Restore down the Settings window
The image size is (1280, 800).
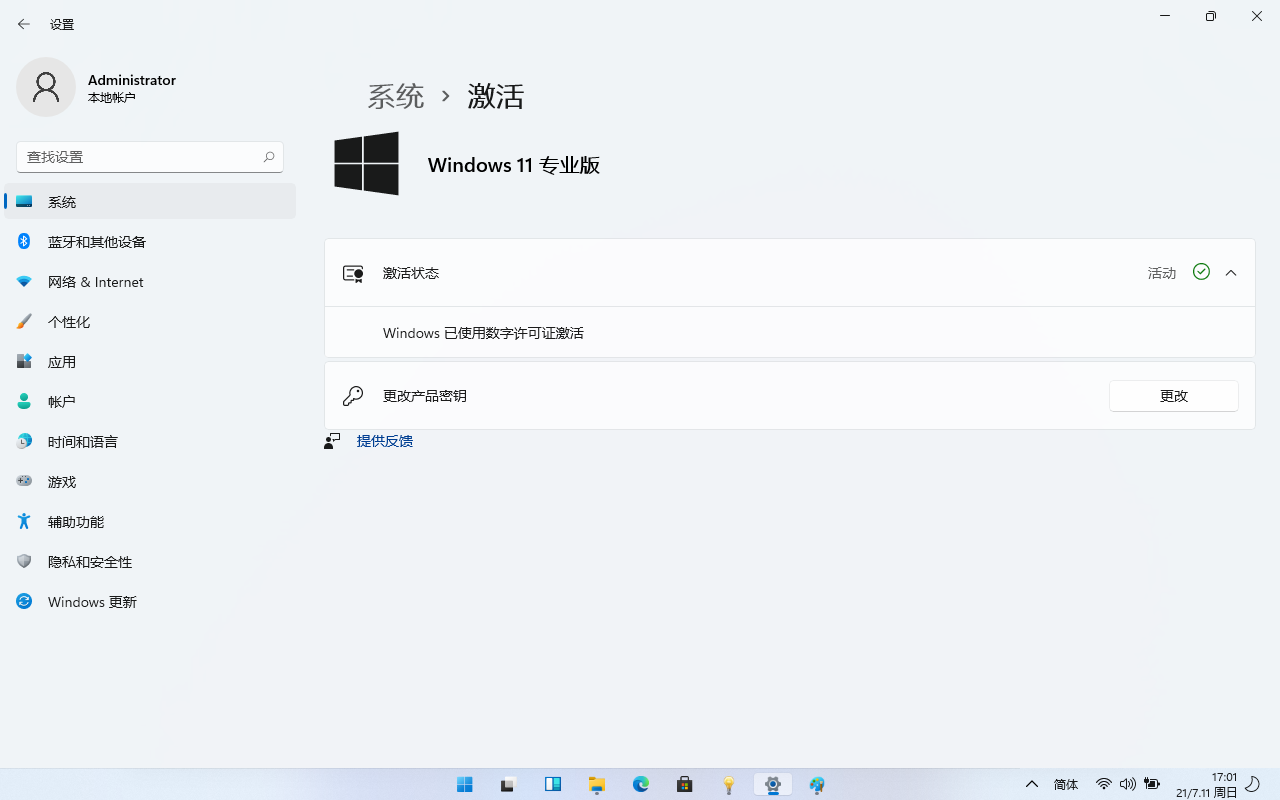click(x=1211, y=16)
